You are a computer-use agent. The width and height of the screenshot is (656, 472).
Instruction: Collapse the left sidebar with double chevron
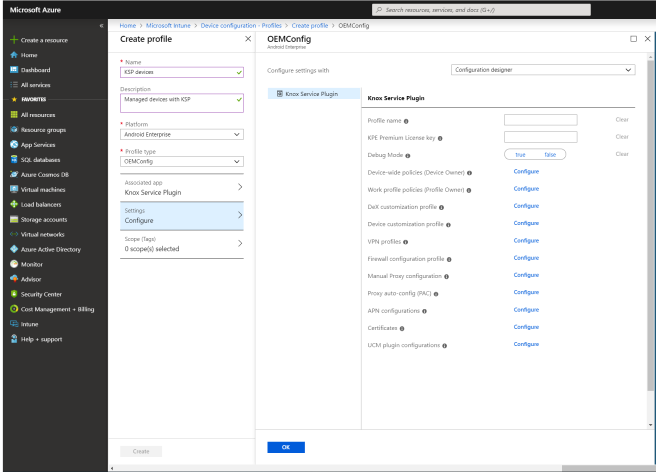pos(101,26)
